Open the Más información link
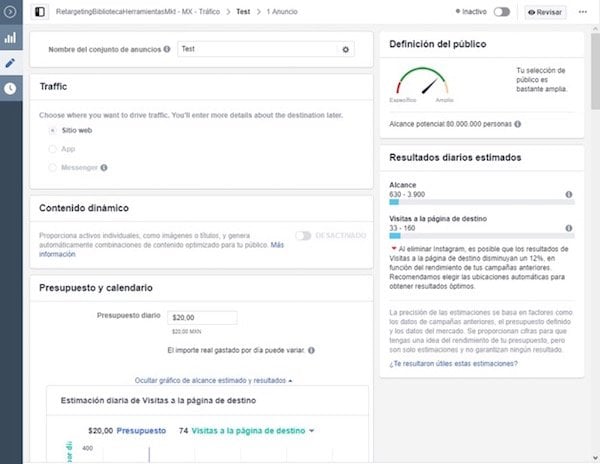 point(161,249)
